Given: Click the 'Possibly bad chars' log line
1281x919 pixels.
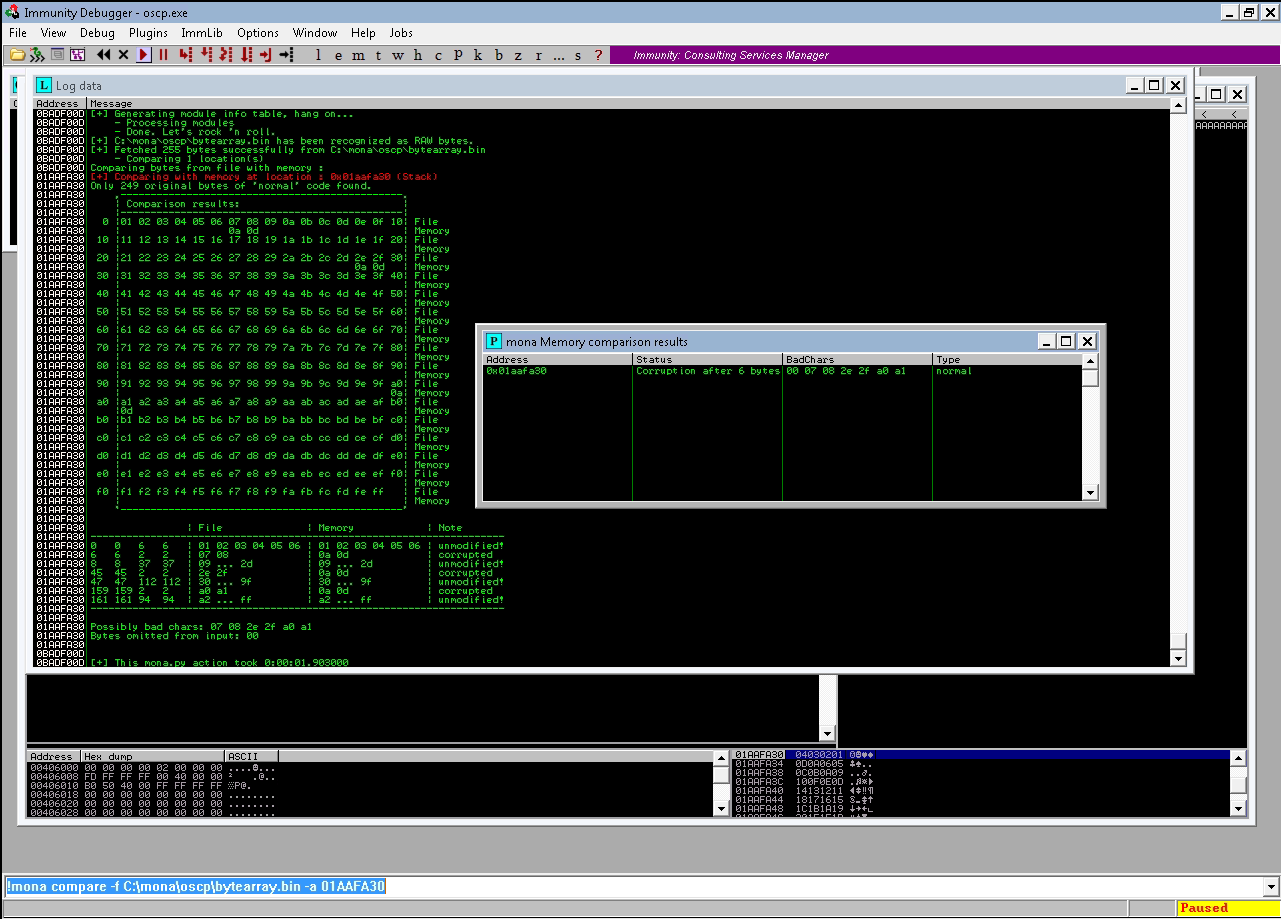Looking at the screenshot, I should click(x=201, y=626).
